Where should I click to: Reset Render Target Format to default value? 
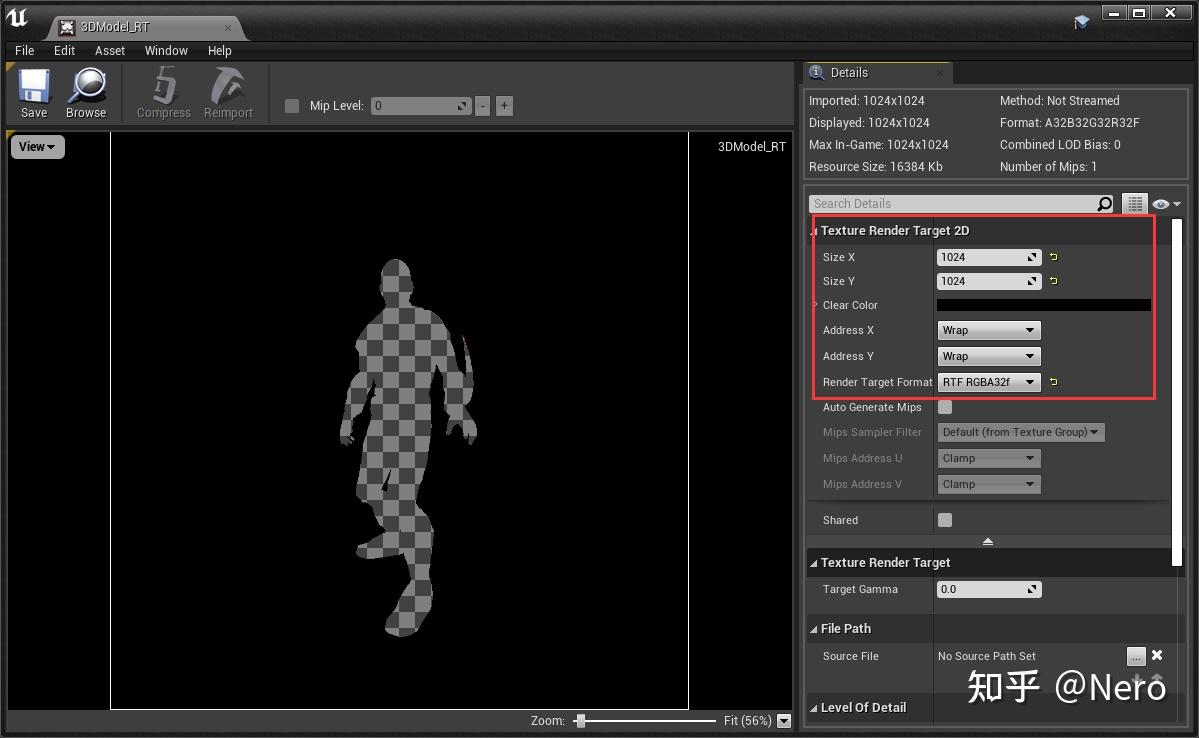click(1053, 382)
